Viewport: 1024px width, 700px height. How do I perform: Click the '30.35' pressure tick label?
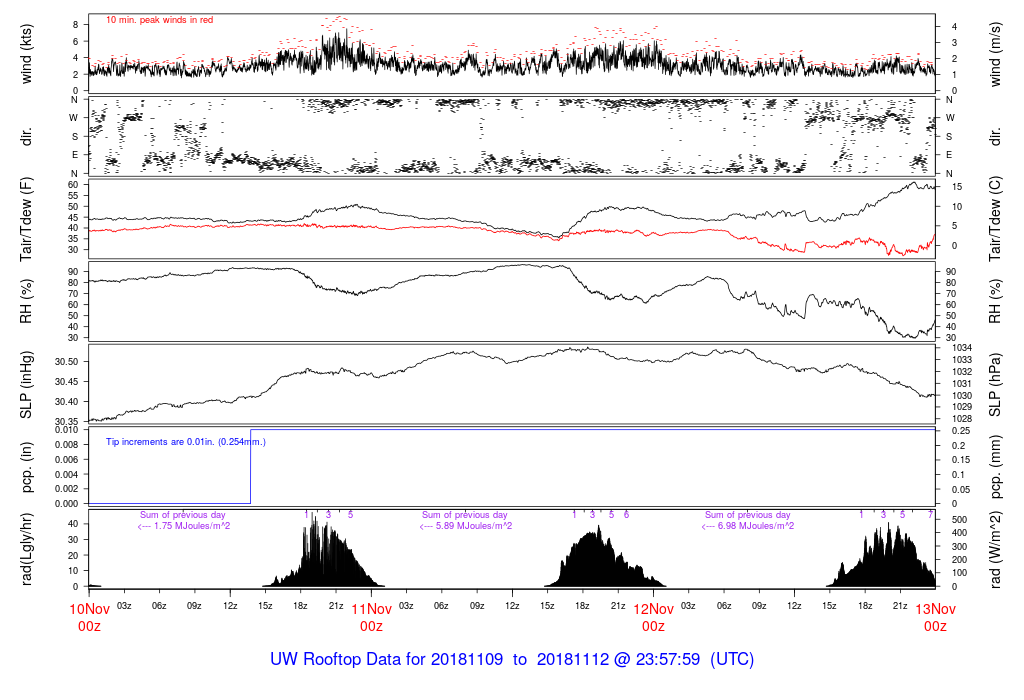click(x=67, y=422)
